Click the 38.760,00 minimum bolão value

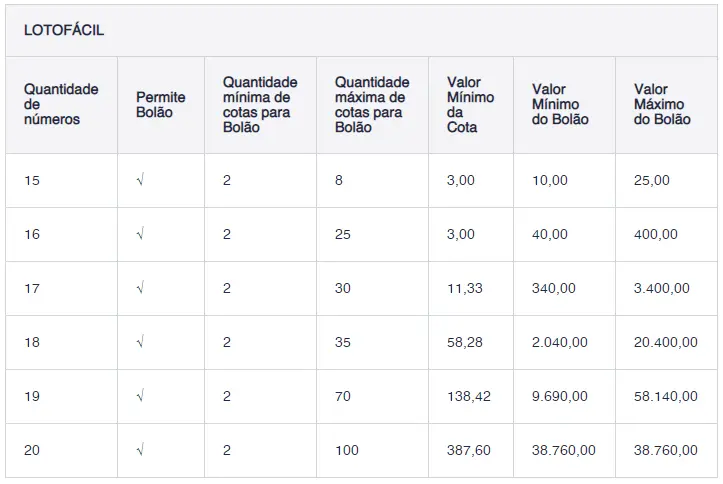tap(564, 451)
